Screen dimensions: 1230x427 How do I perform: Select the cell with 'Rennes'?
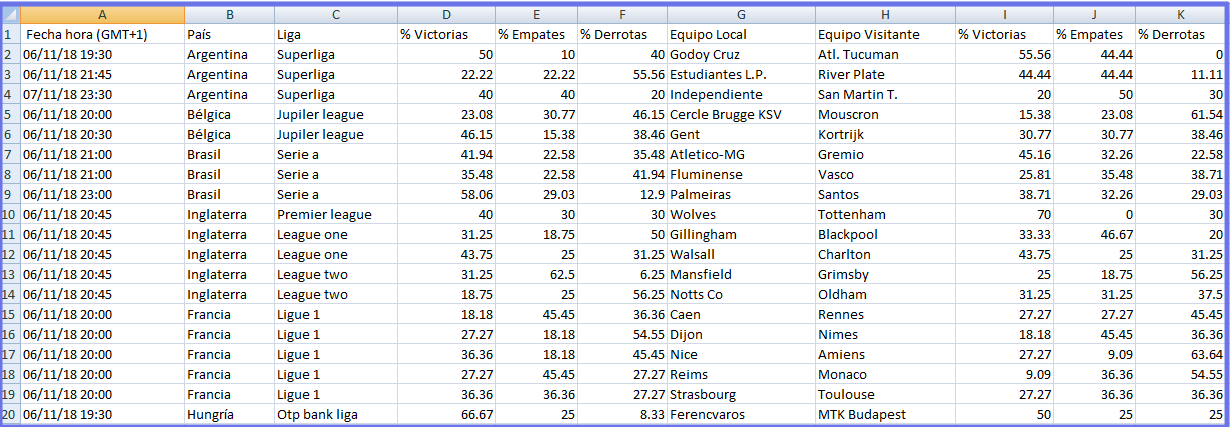(x=885, y=314)
